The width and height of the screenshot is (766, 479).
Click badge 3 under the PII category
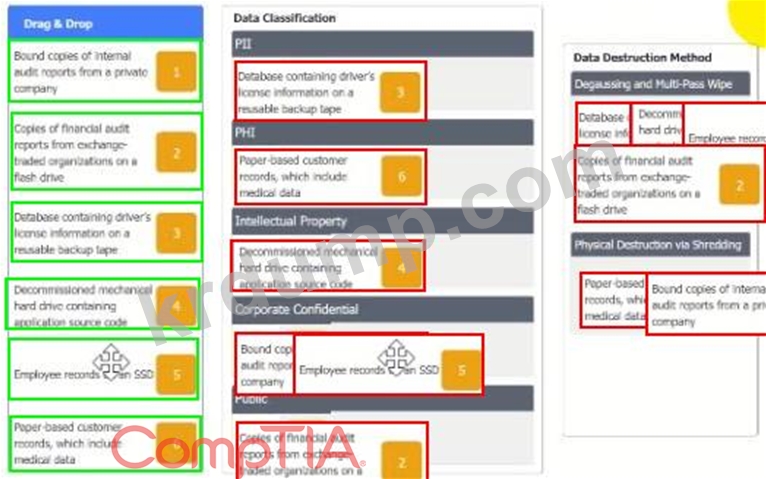click(399, 92)
